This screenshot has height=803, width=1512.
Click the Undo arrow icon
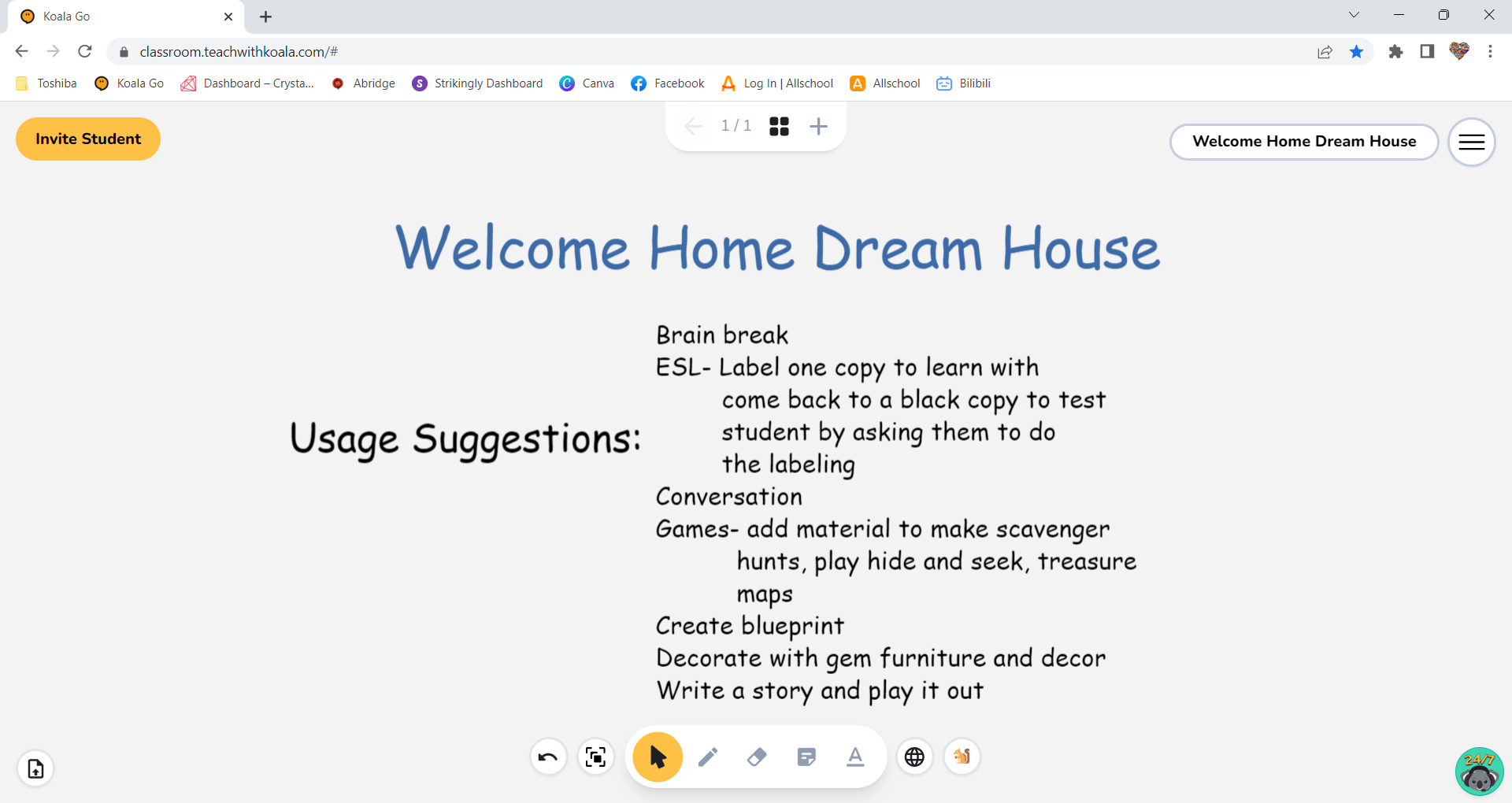click(x=548, y=757)
